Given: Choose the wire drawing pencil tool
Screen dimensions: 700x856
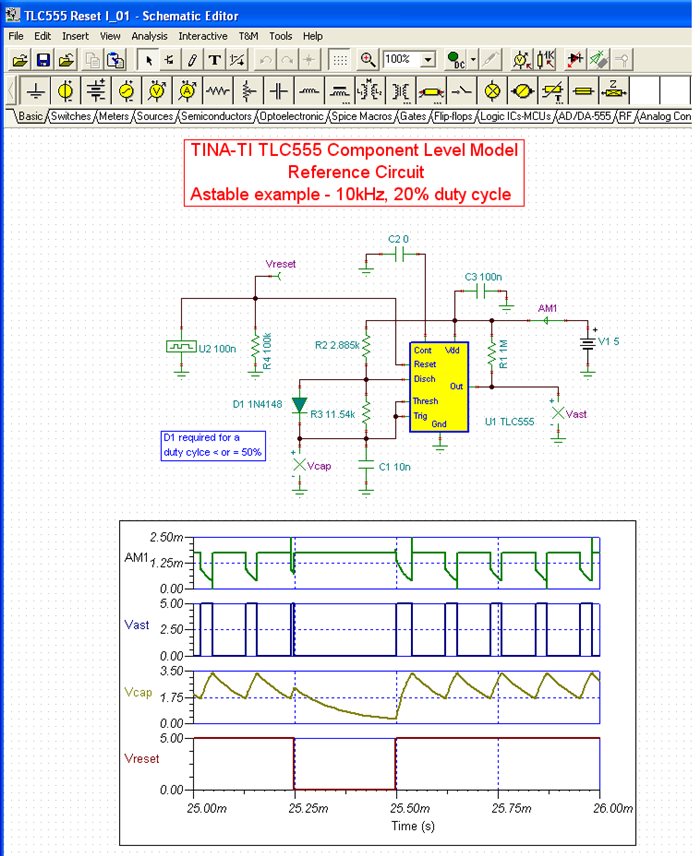Looking at the screenshot, I should tap(192, 60).
